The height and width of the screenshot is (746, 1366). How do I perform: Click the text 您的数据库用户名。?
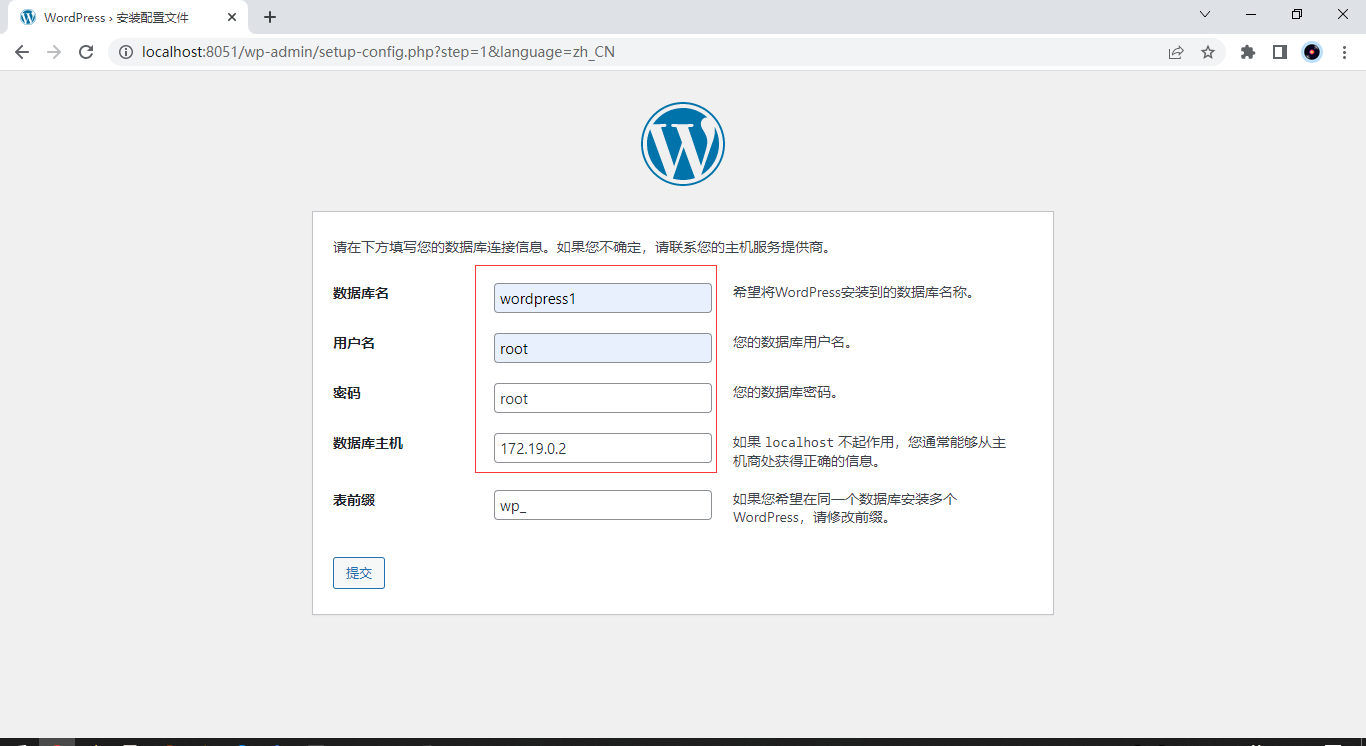[x=796, y=342]
